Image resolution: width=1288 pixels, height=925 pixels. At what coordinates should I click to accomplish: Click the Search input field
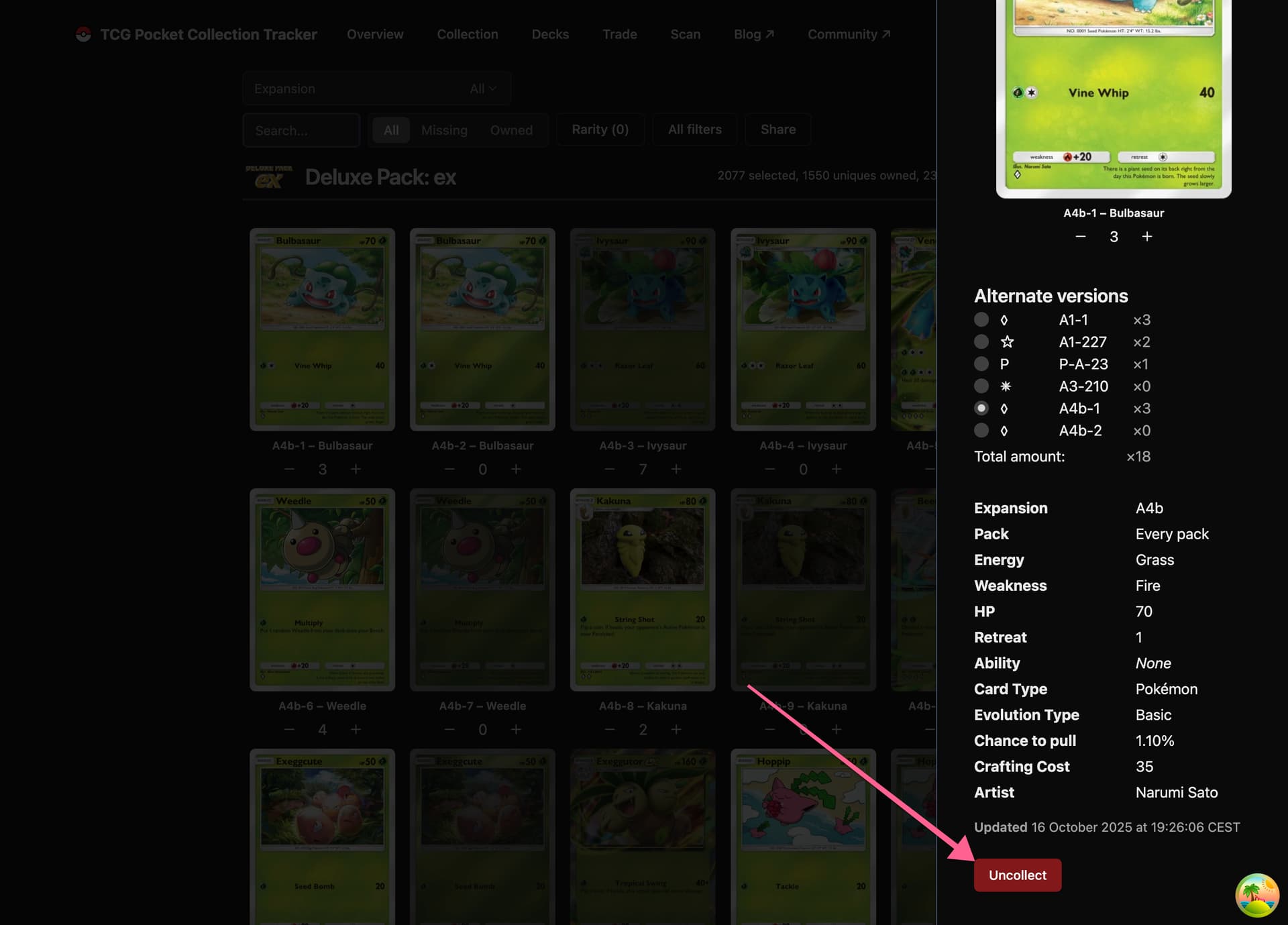[301, 130]
